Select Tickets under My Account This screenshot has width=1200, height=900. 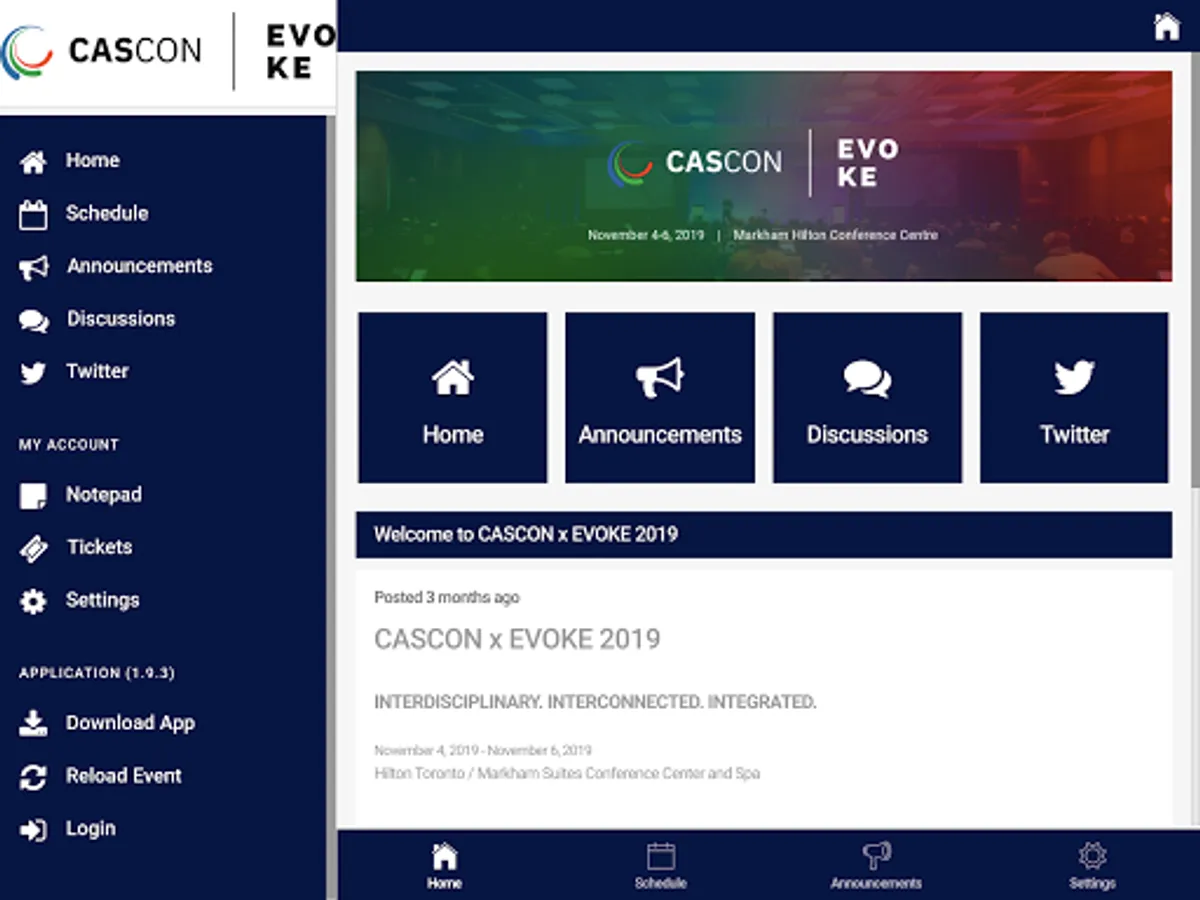(x=99, y=547)
